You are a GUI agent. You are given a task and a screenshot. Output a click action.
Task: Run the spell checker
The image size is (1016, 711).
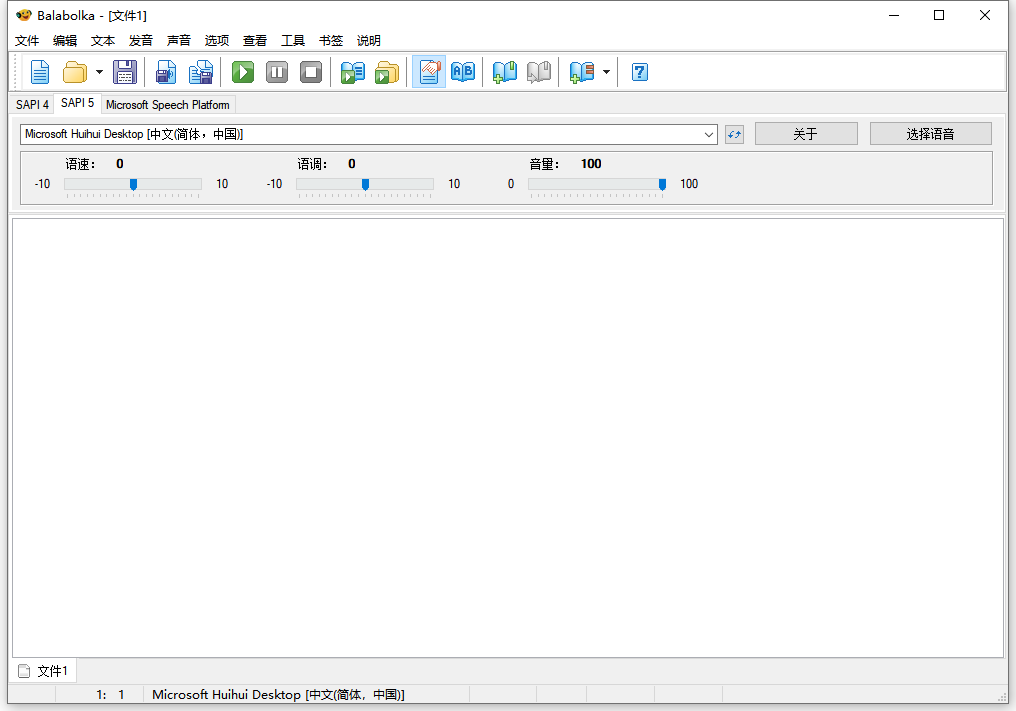(x=462, y=71)
